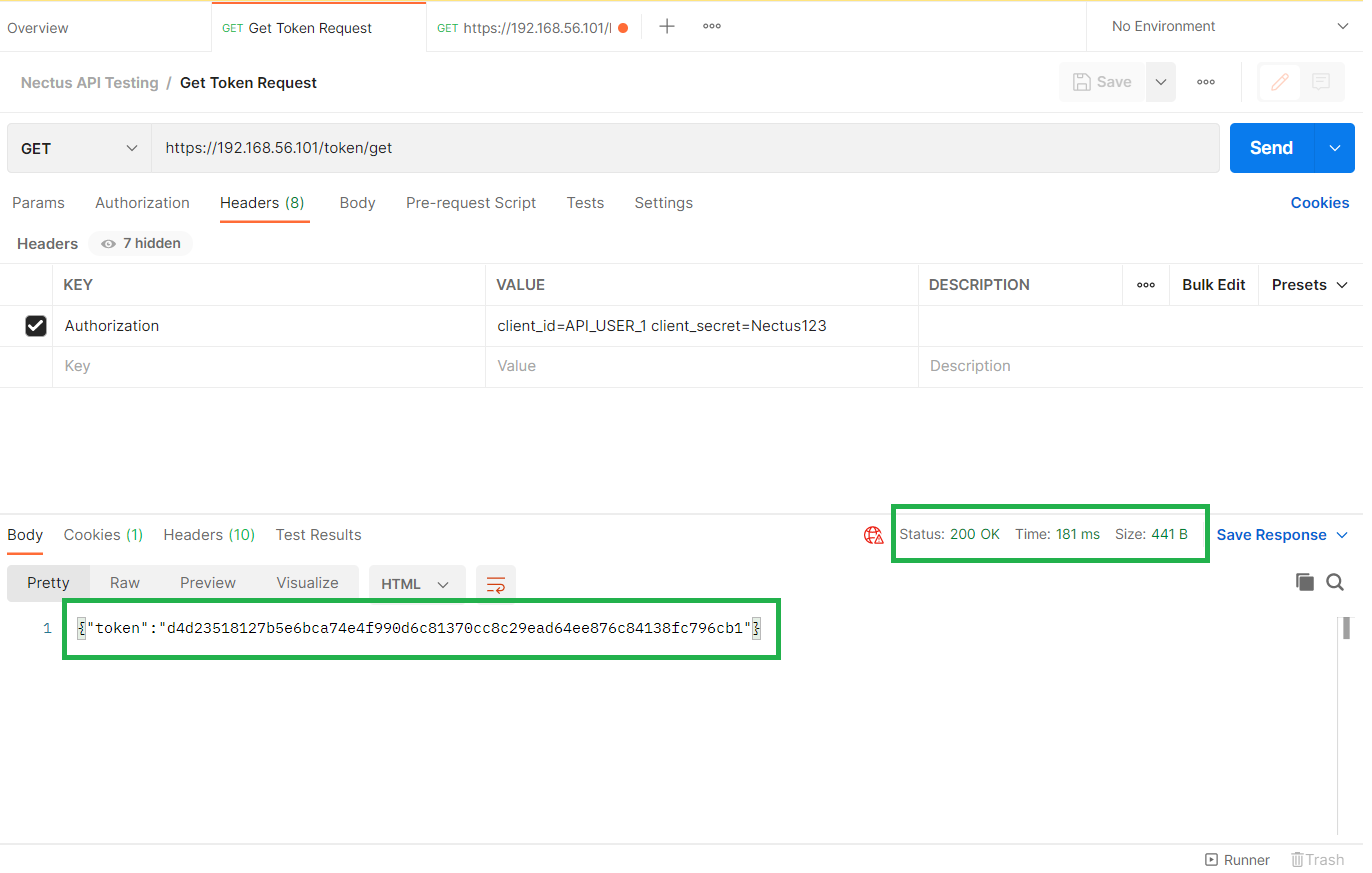
Task: Click the empty Description placeholder field
Action: point(1140,367)
